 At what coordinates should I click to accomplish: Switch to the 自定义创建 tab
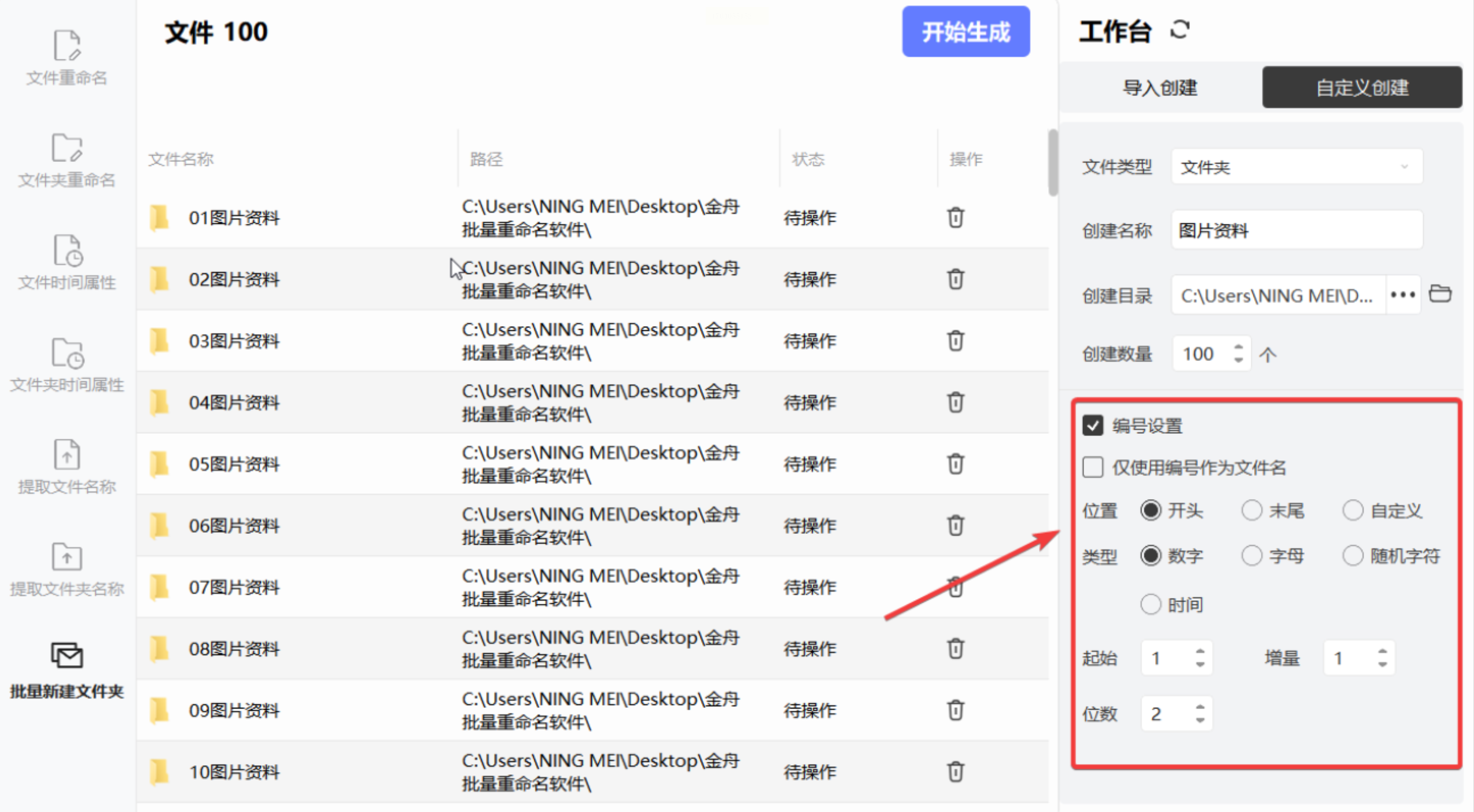tap(1361, 88)
